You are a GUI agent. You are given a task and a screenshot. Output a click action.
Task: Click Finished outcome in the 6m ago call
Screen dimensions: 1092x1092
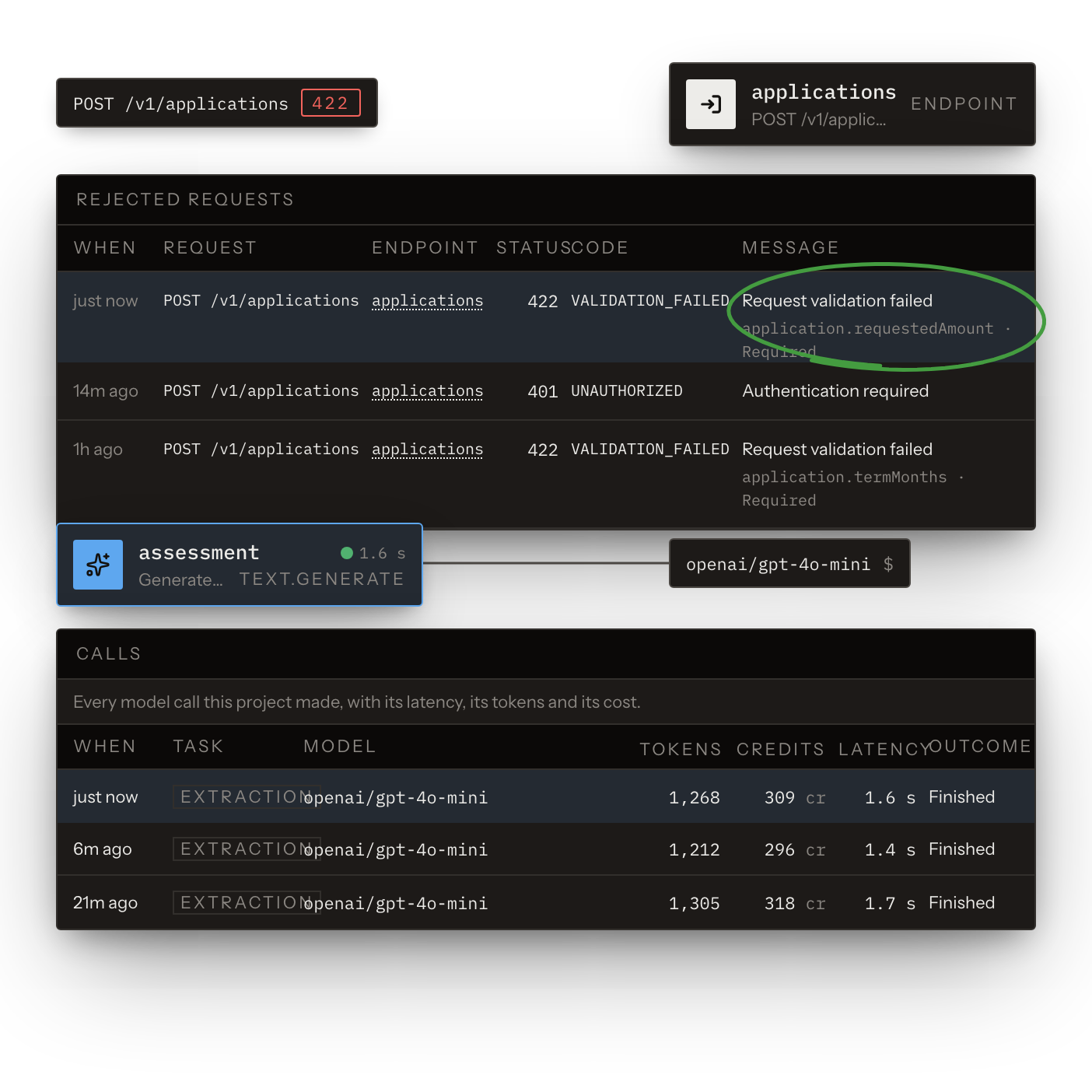coord(962,849)
